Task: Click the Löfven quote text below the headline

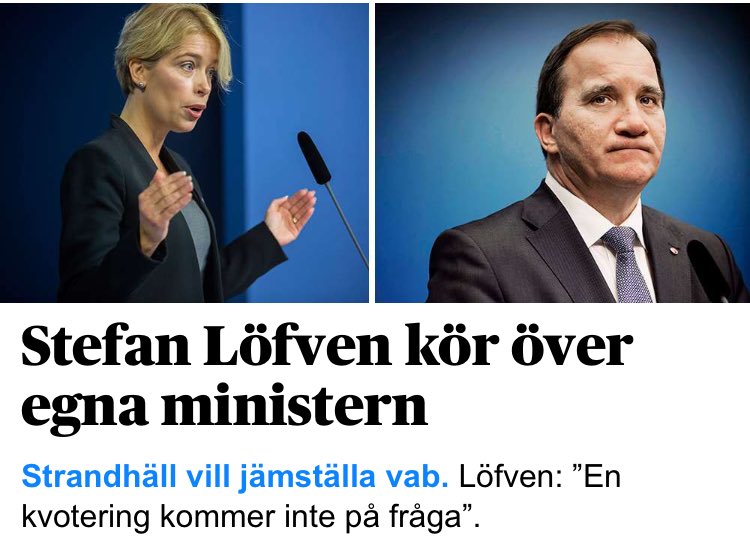Action: coord(320,496)
